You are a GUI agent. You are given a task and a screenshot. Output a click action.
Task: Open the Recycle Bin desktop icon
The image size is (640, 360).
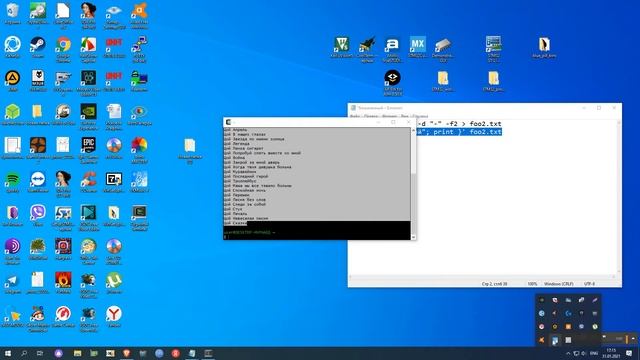12,13
